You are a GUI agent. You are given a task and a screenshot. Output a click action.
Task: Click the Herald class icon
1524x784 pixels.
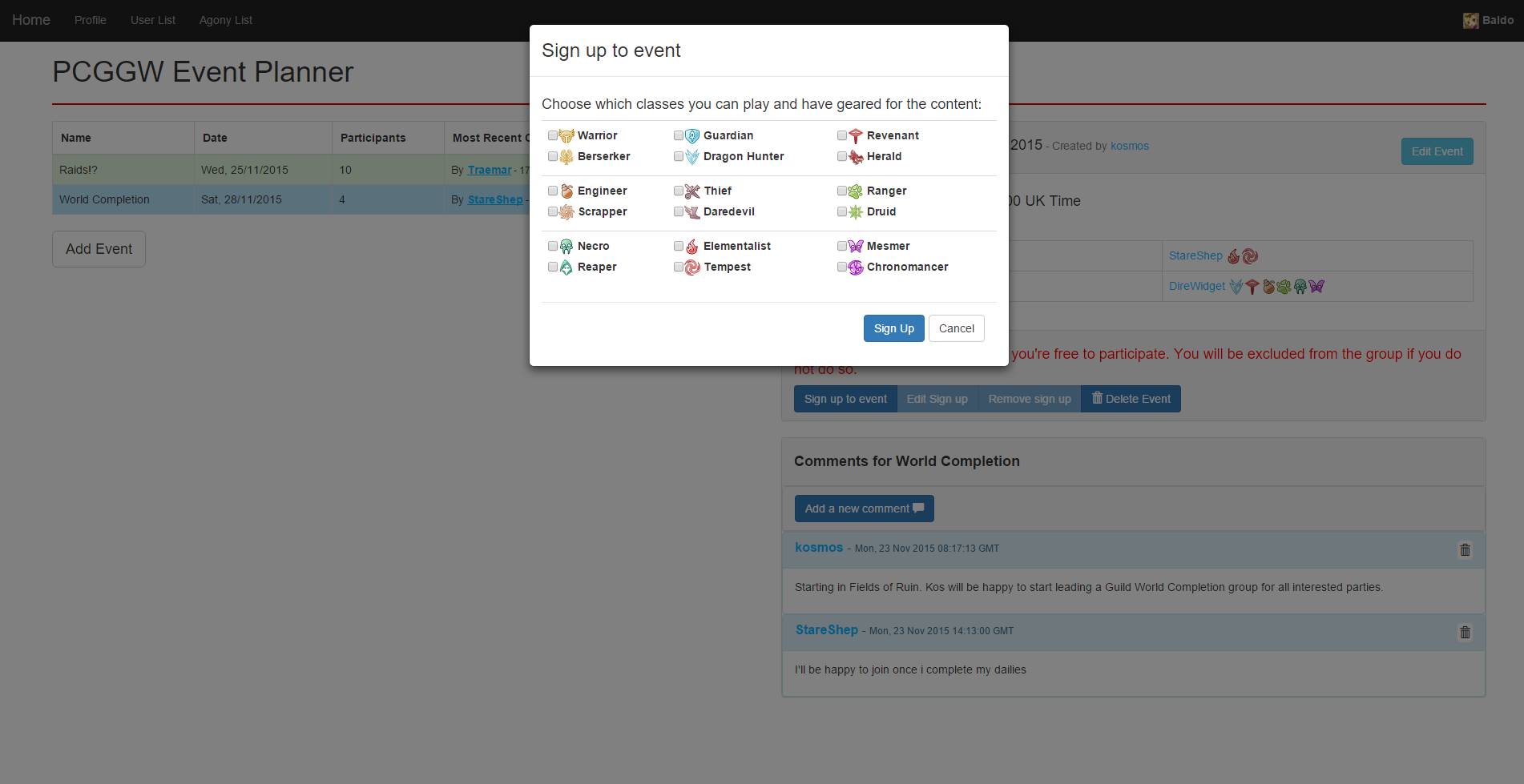coord(856,157)
